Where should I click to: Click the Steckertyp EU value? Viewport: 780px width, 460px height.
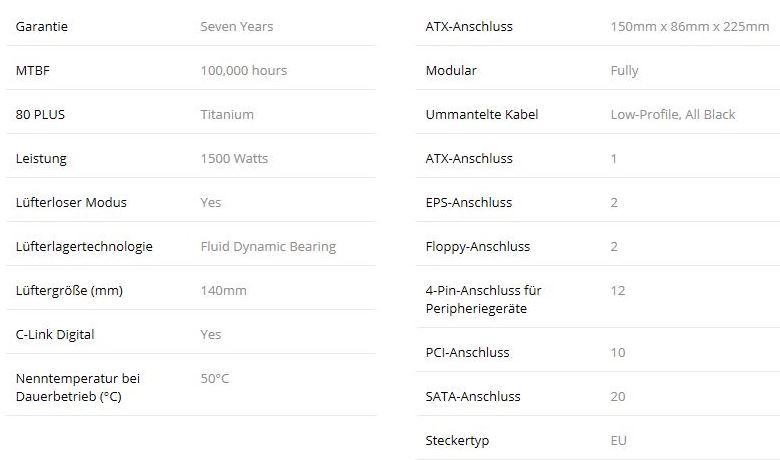pos(619,441)
